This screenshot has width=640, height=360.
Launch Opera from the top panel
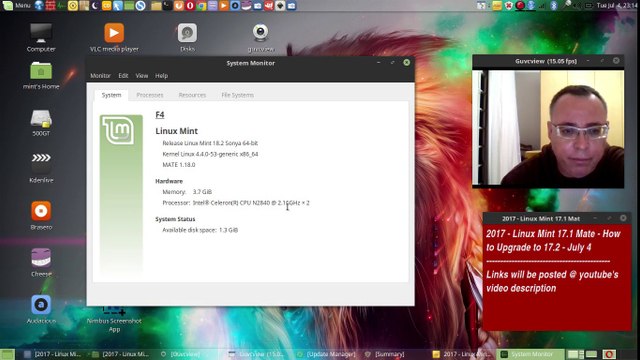(x=190, y=5)
